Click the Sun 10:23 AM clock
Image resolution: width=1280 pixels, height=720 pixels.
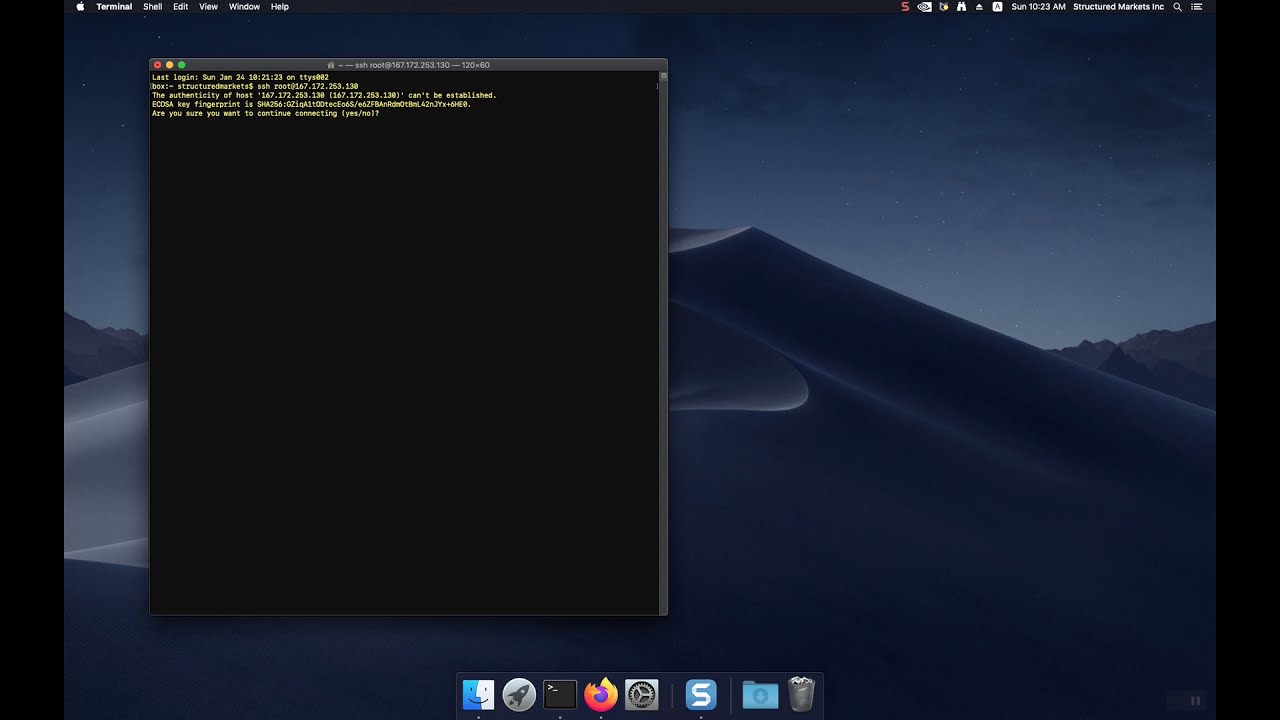[1038, 6]
